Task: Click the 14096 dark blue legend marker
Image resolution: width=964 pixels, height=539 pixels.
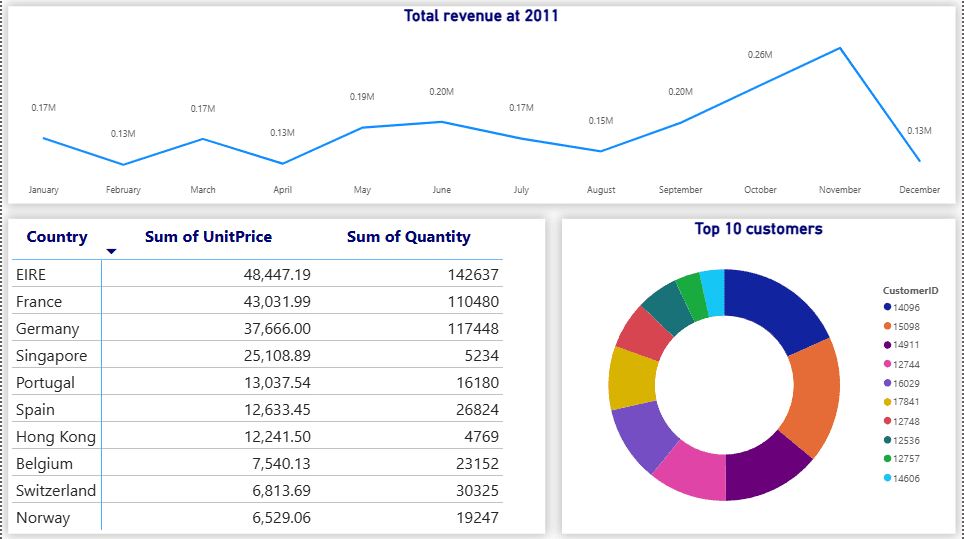Action: 887,307
